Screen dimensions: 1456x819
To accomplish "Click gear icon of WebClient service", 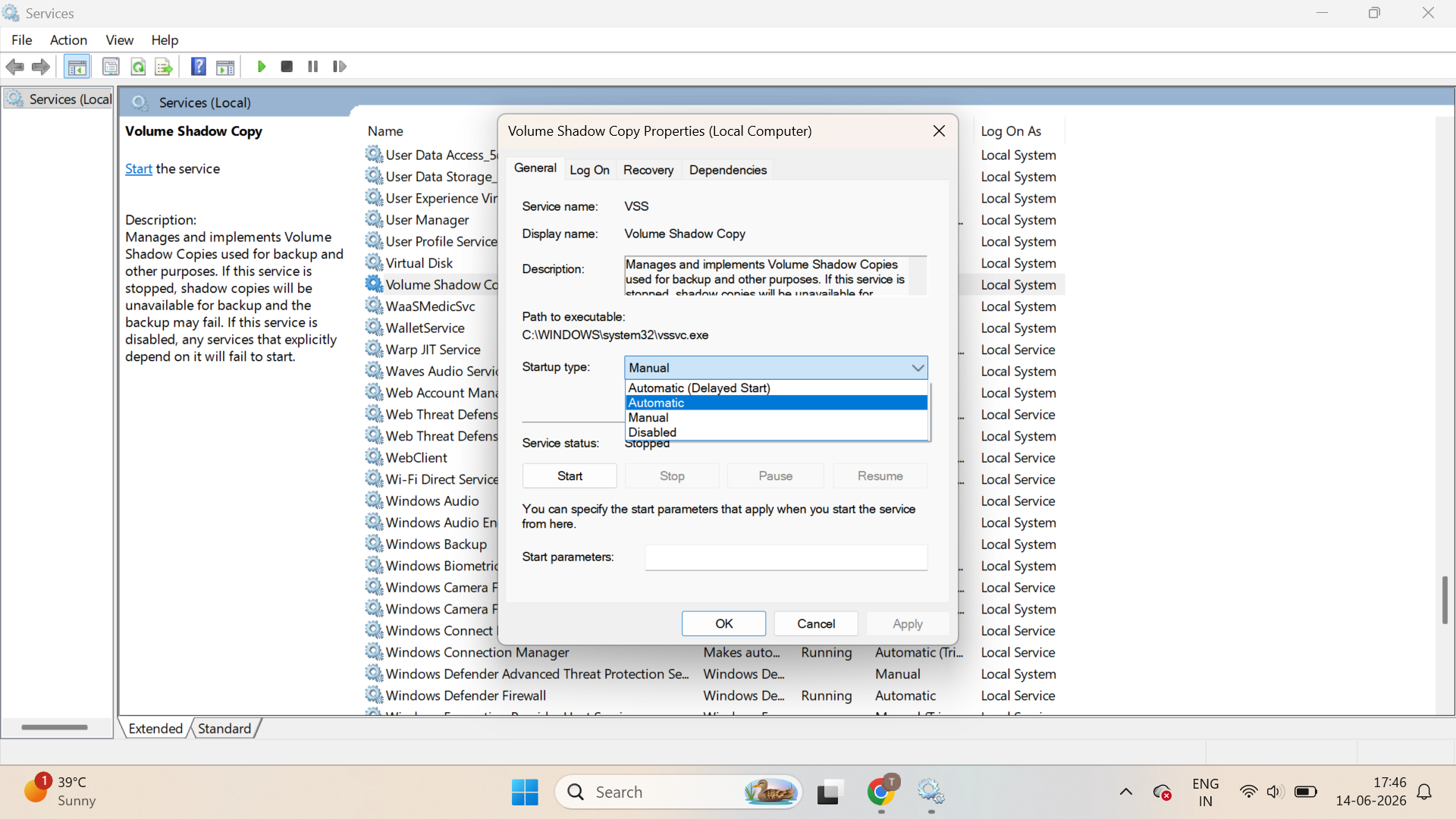I will (374, 457).
